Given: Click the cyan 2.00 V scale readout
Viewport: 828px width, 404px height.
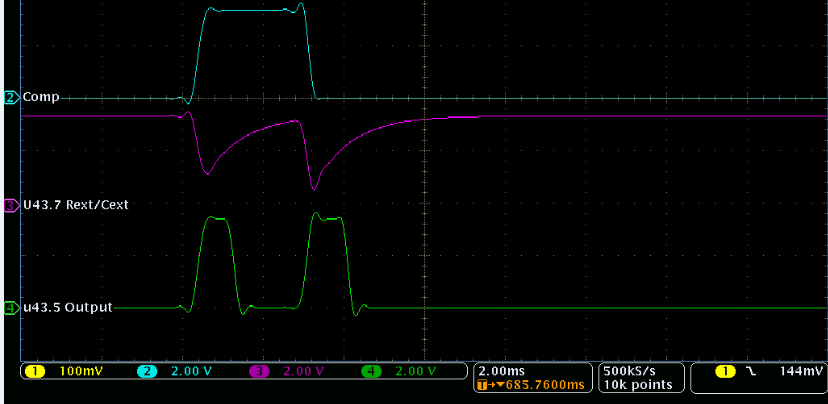Looking at the screenshot, I should pos(192,372).
